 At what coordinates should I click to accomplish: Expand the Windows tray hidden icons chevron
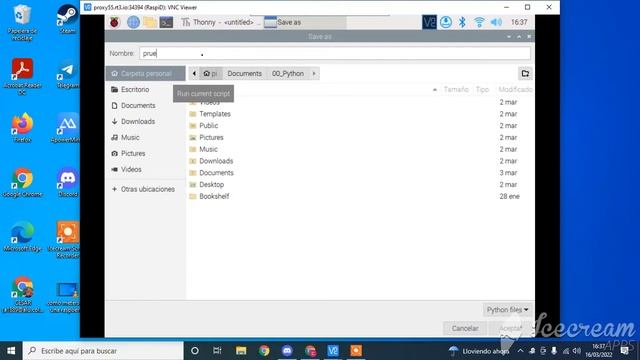click(x=520, y=351)
